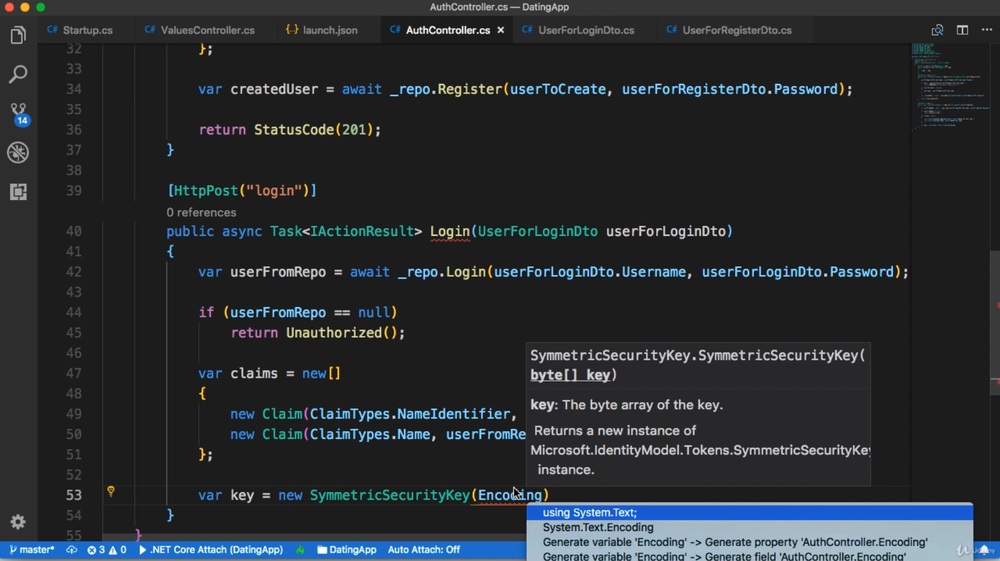
Task: Select the 'using System.Text;' quick fix
Action: (590, 513)
